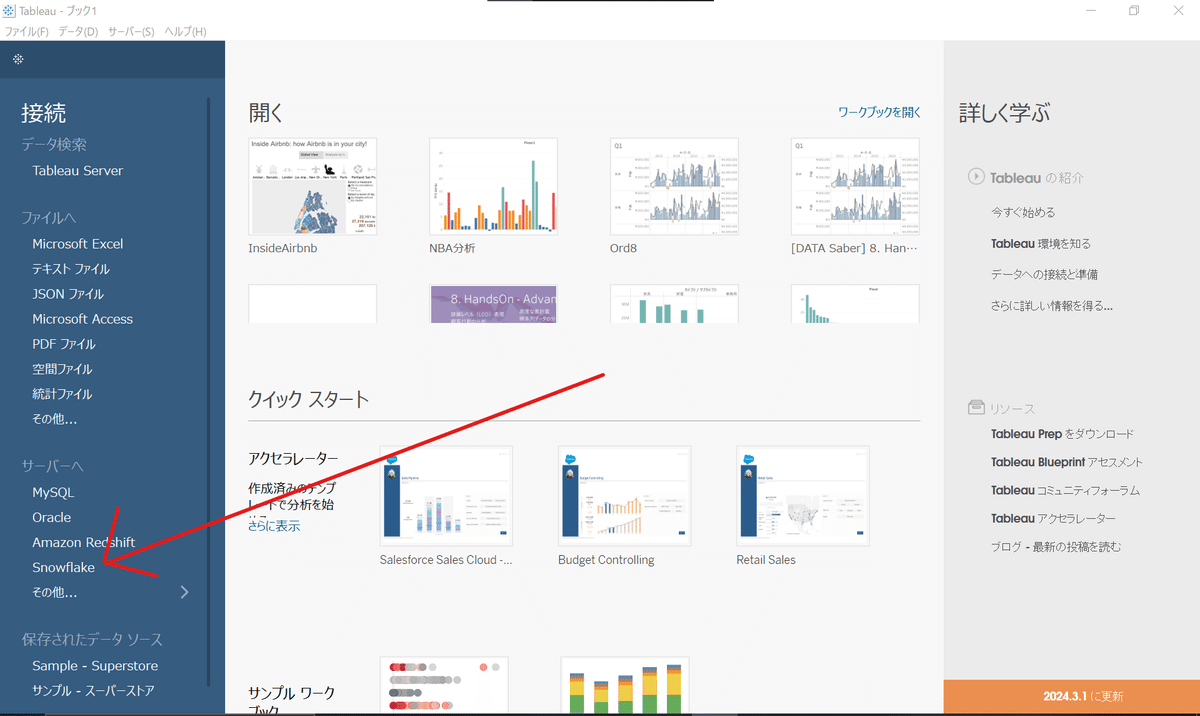Choose JSON ファイル connector
Viewport: 1200px width, 716px height.
pyautogui.click(x=68, y=294)
